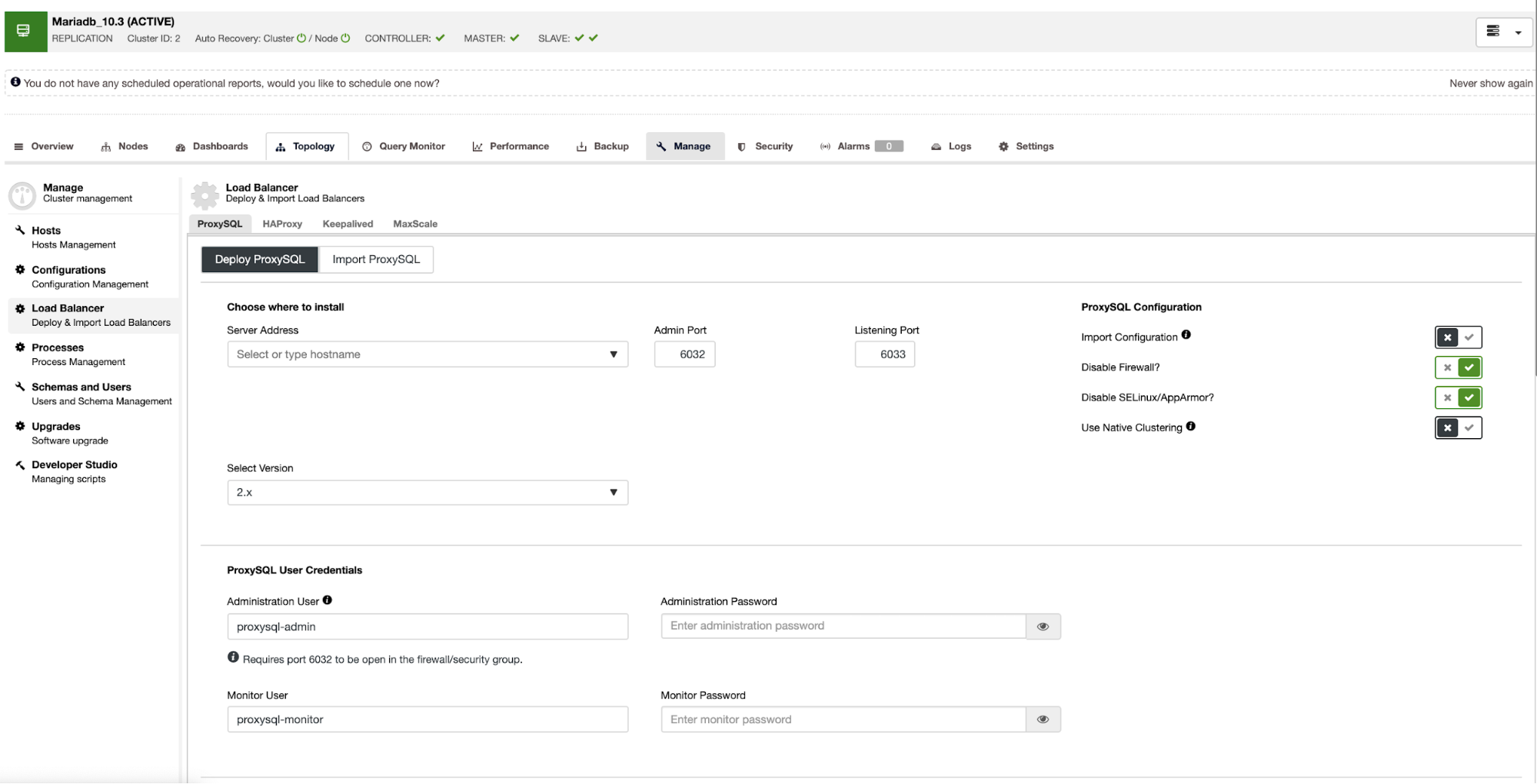Click the Admin Port field
Image resolution: width=1537 pixels, height=784 pixels.
684,354
